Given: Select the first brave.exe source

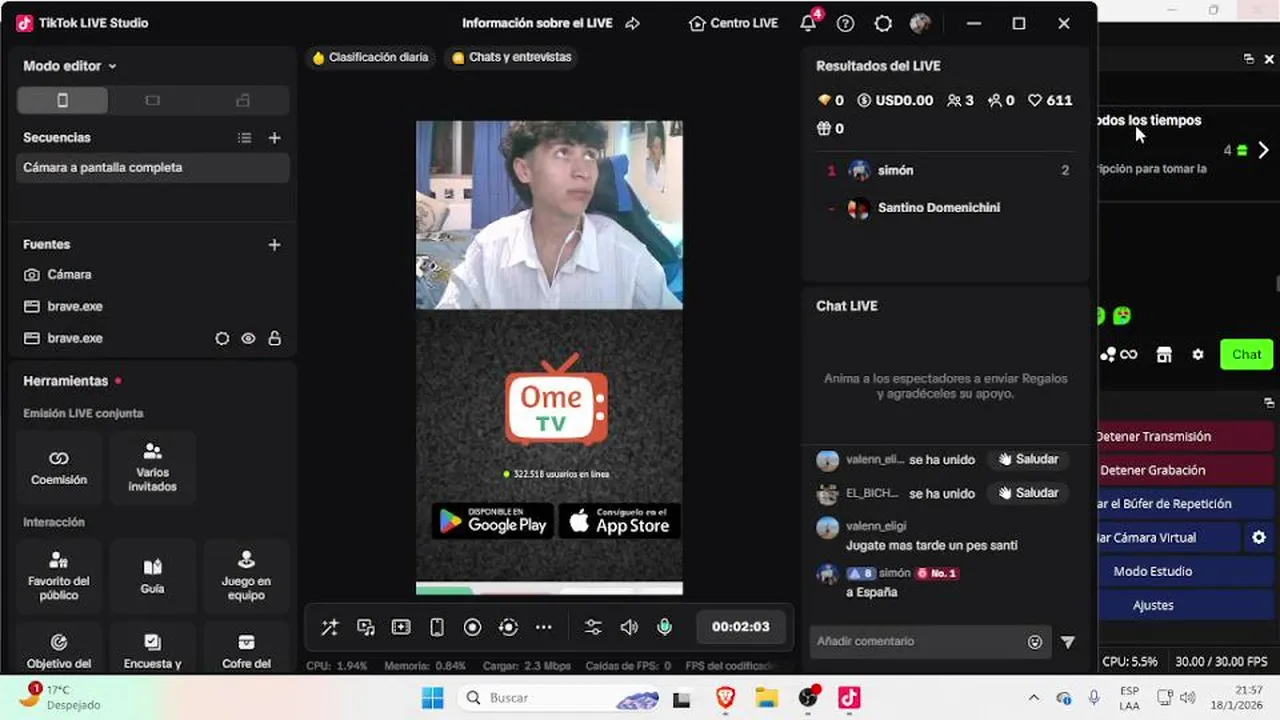Looking at the screenshot, I should point(154,306).
